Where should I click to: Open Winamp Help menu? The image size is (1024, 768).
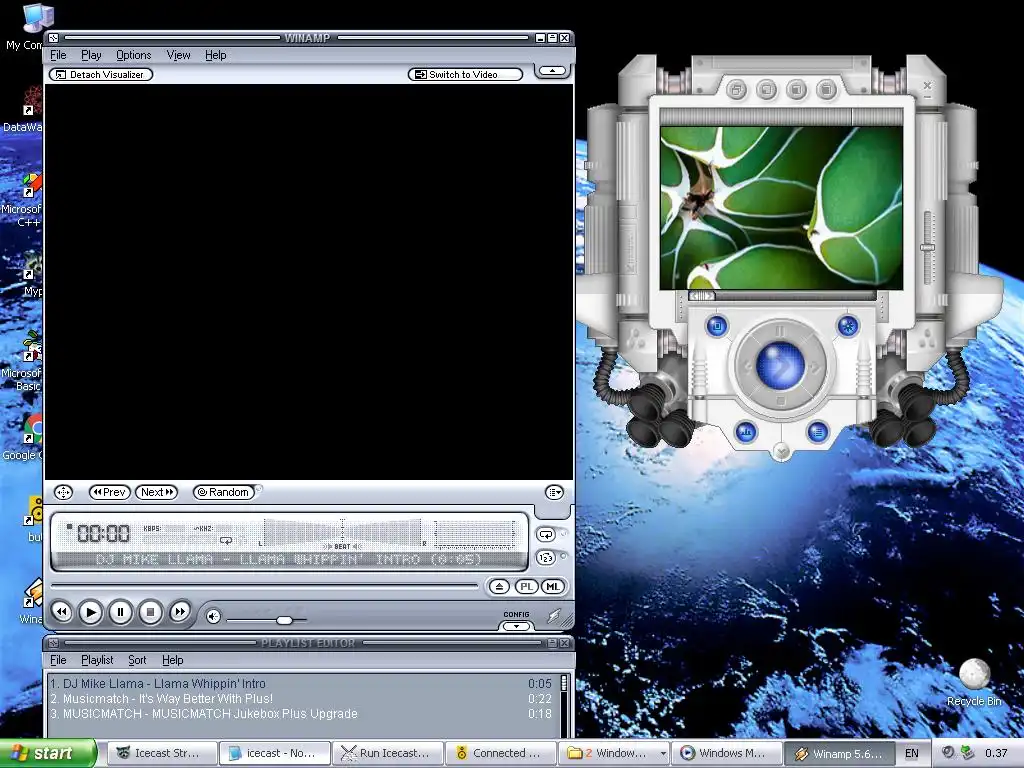[216, 55]
